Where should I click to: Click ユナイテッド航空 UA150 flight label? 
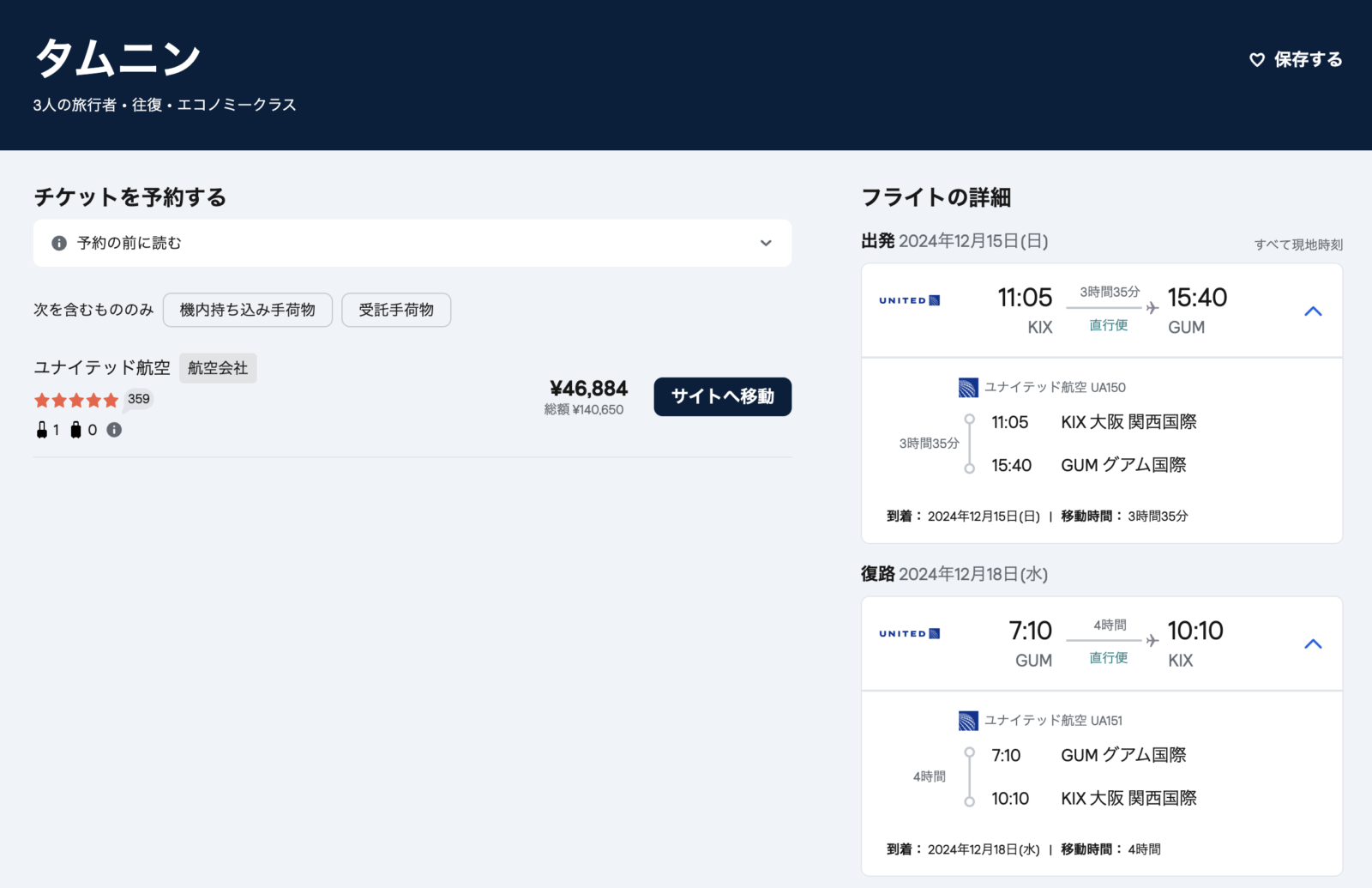click(1055, 388)
